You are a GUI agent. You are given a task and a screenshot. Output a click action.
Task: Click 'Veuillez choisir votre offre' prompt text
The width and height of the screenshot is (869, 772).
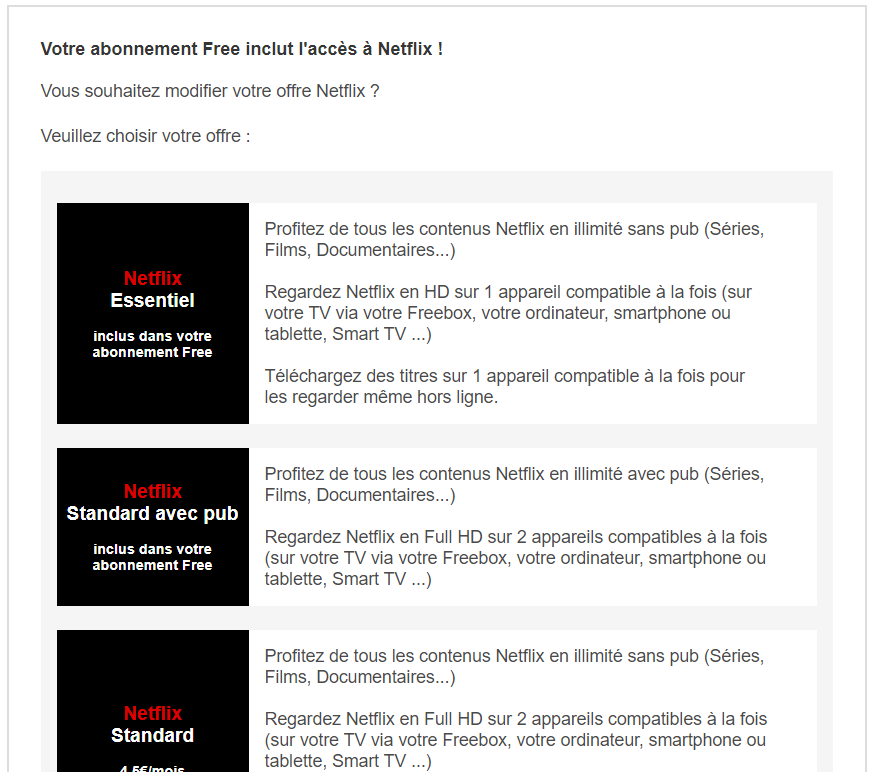(145, 136)
